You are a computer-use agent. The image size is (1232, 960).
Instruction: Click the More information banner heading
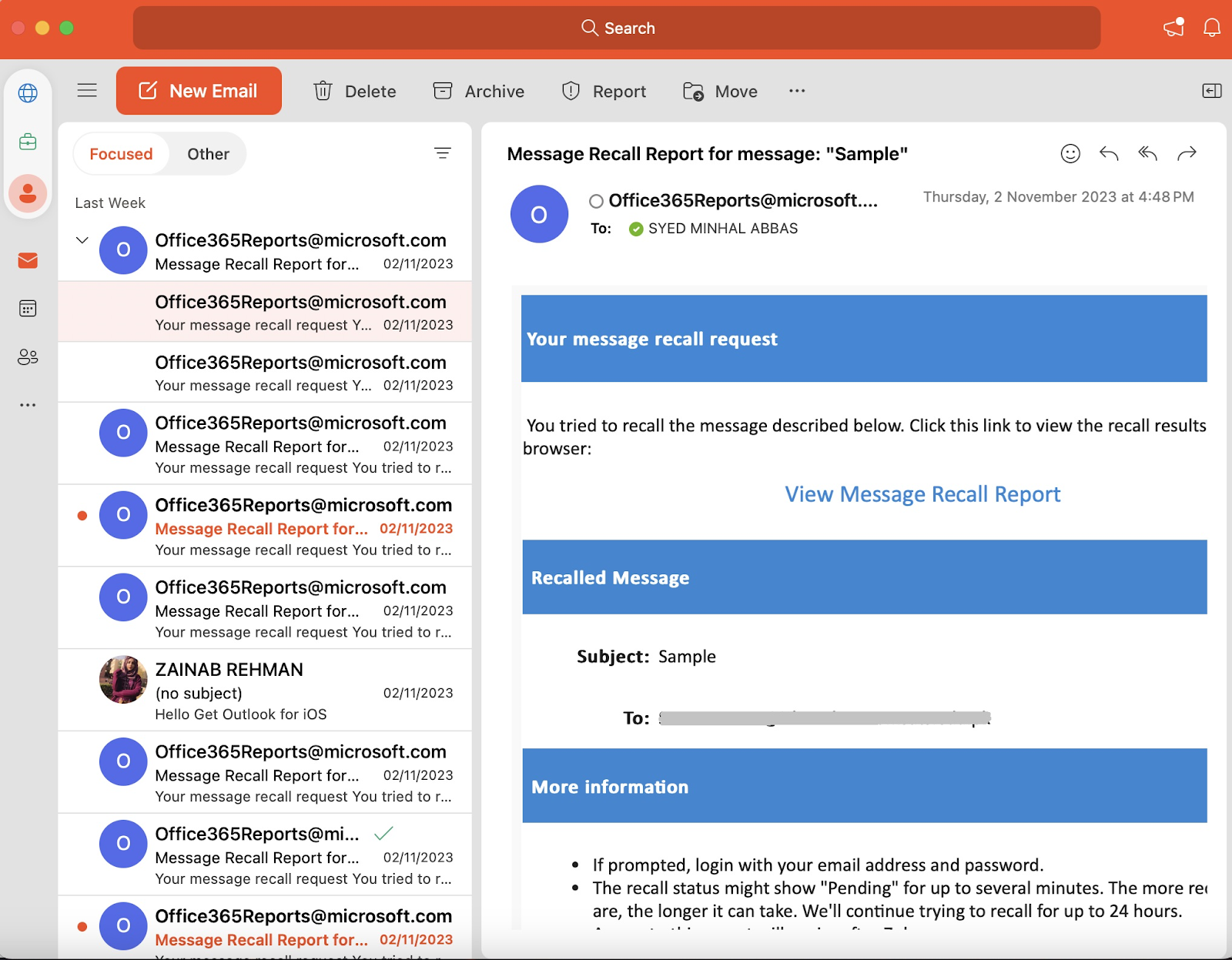[x=610, y=787]
